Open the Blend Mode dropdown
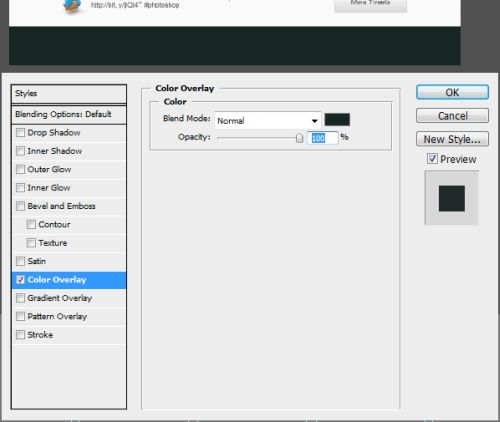The image size is (500, 422). [268, 121]
